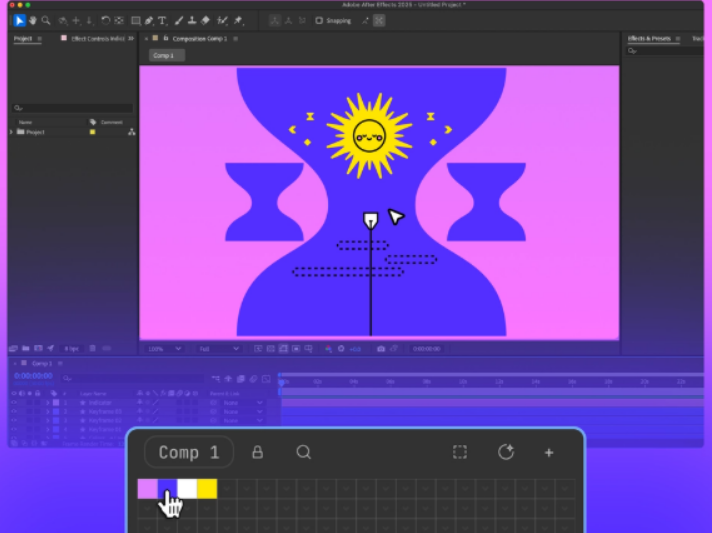The image size is (712, 533).
Task: Switch to the Effect Controls tab
Action: tap(98, 39)
